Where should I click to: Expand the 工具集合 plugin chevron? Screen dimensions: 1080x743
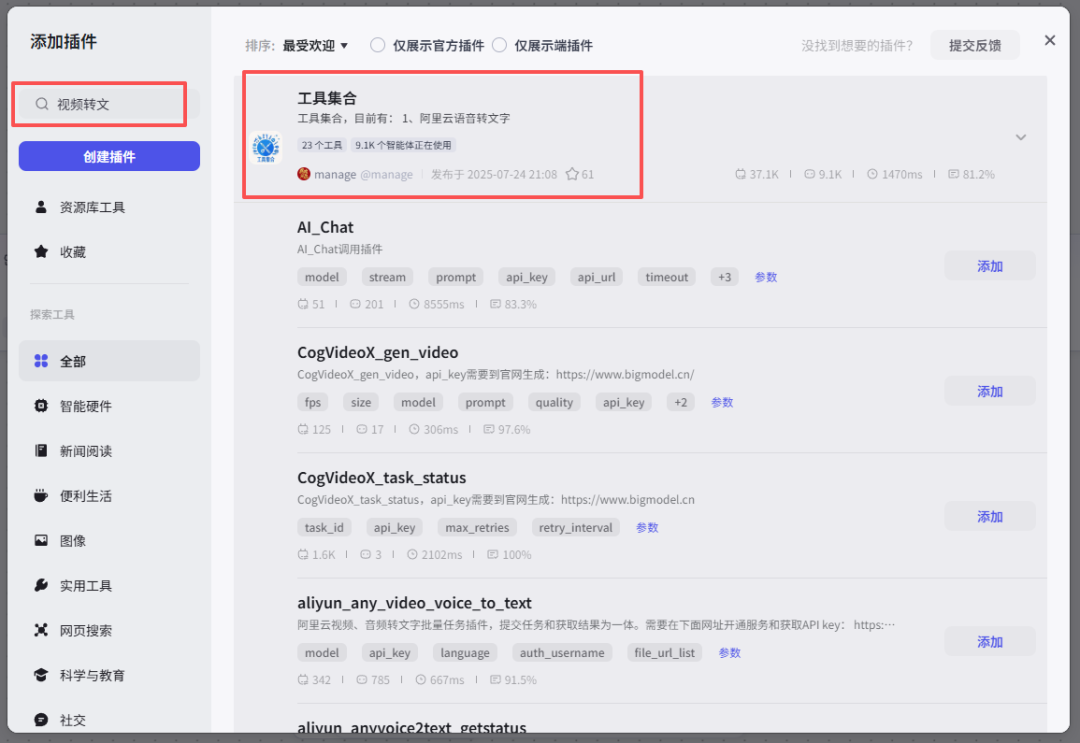(1021, 137)
